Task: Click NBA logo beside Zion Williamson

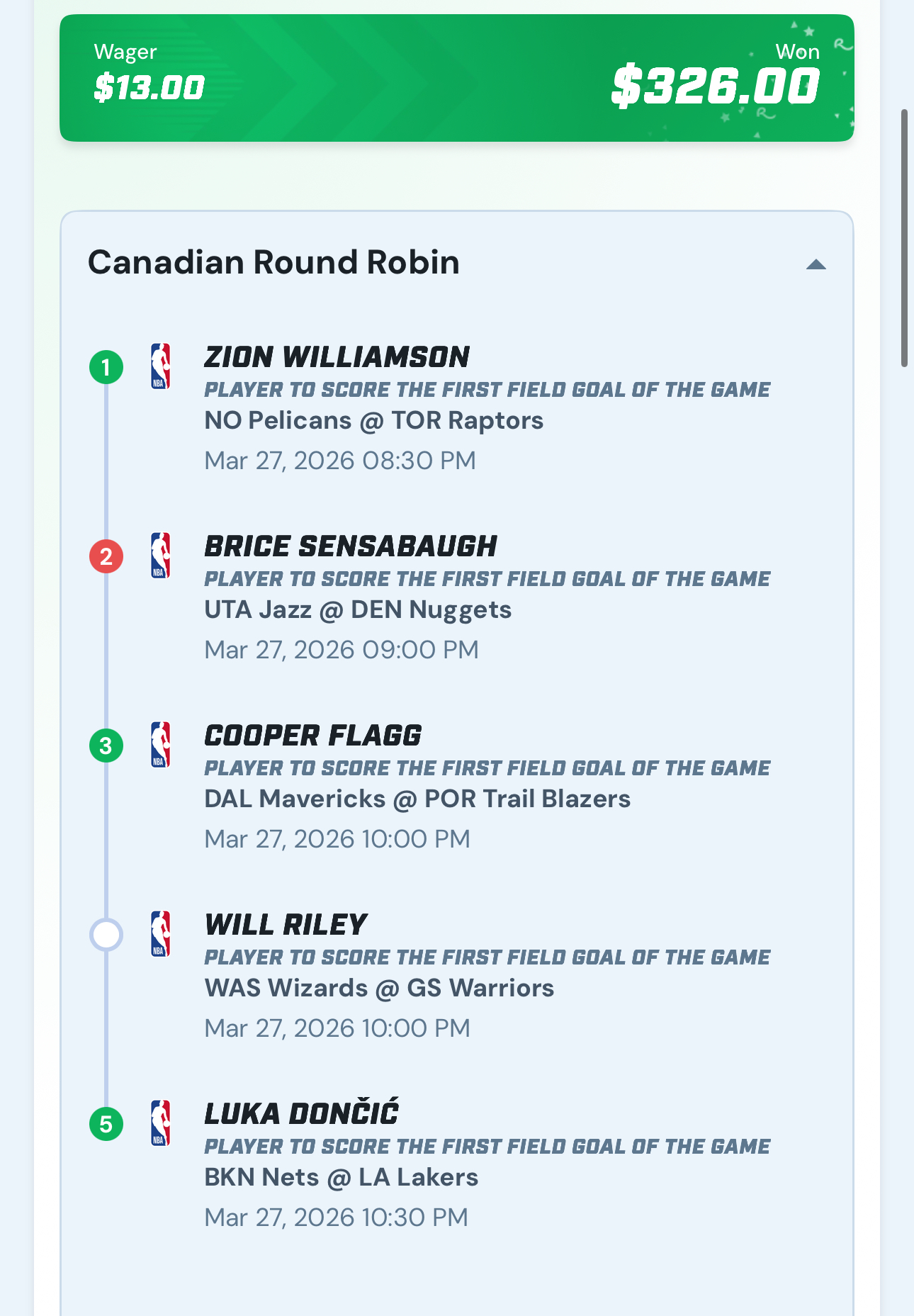Action: (x=161, y=366)
